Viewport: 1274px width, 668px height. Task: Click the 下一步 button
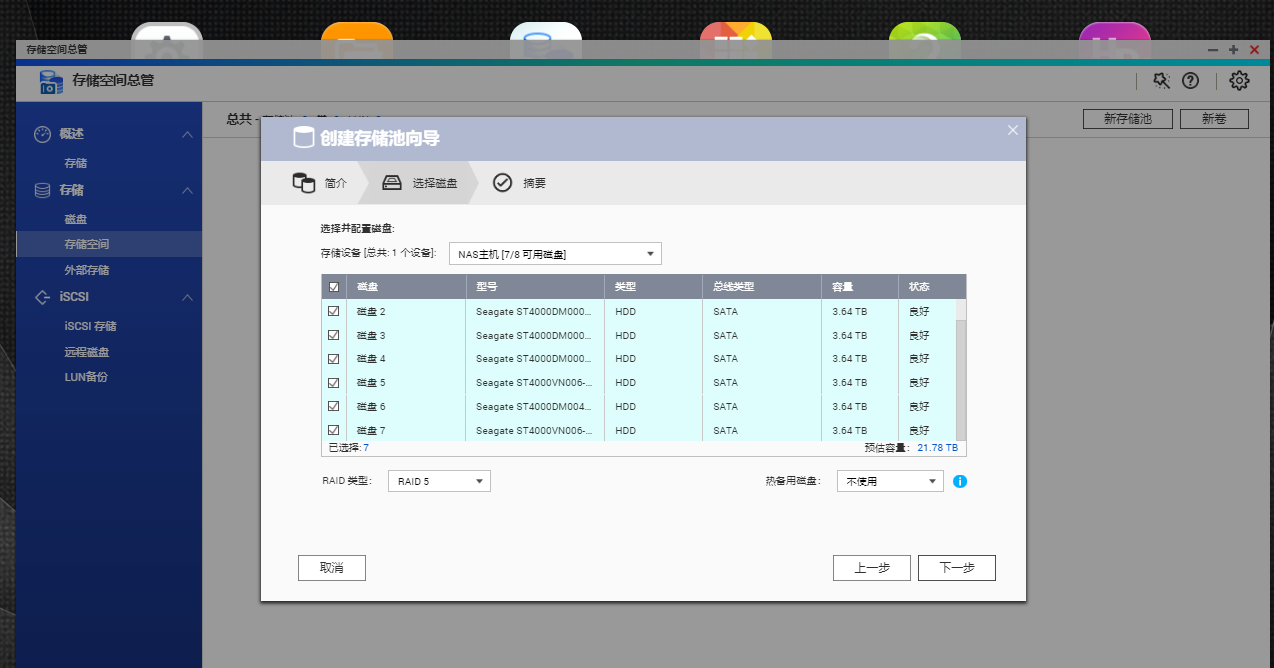(x=956, y=567)
